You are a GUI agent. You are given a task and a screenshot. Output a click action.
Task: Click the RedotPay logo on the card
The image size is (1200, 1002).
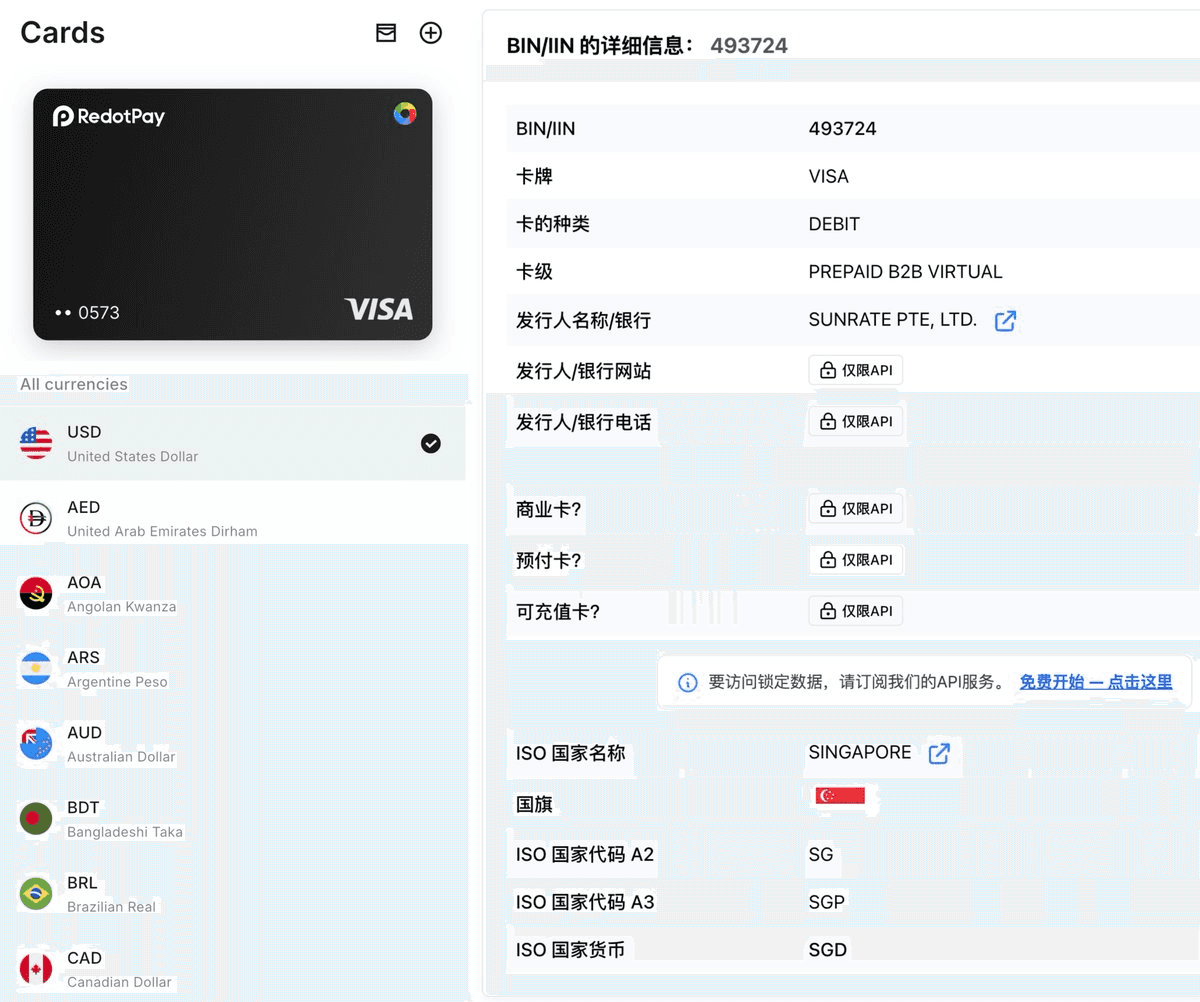pos(109,116)
